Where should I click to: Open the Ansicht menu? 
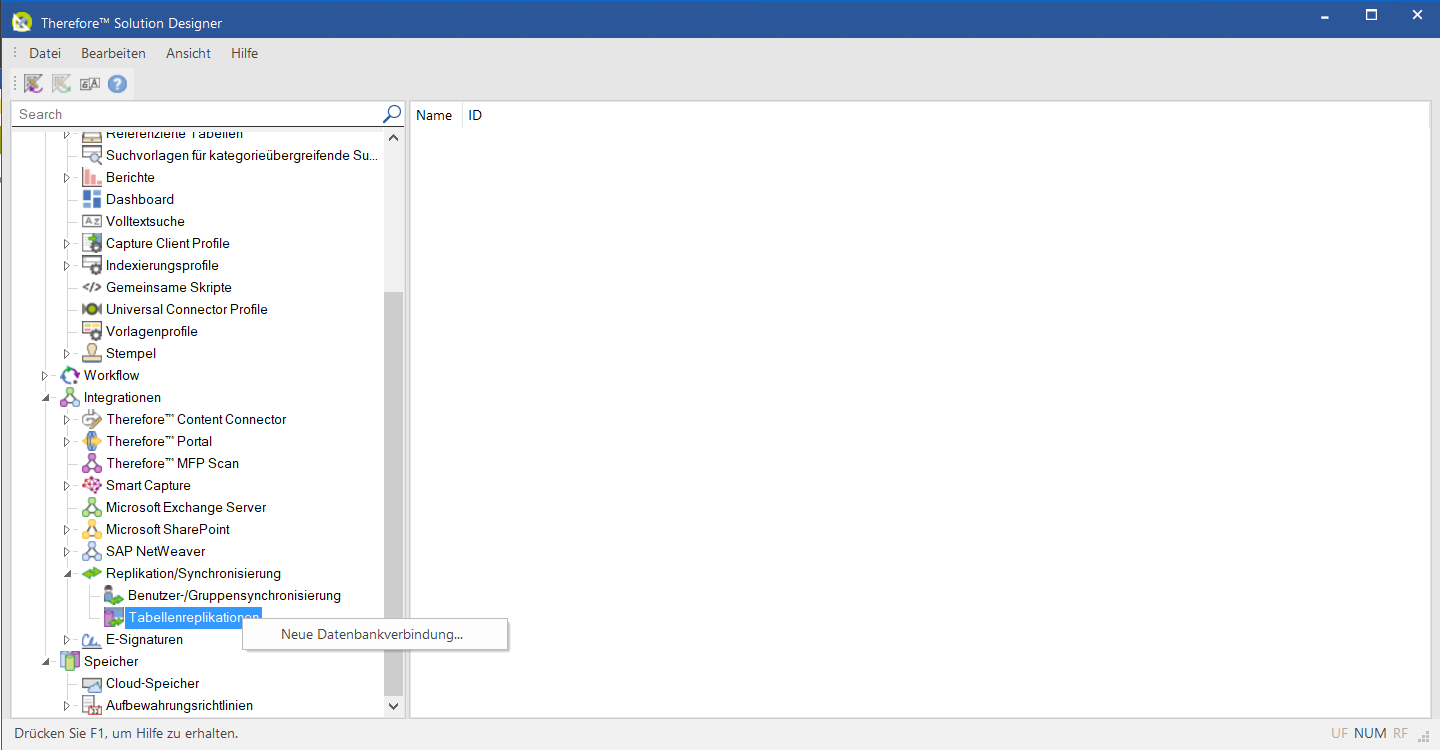click(188, 53)
